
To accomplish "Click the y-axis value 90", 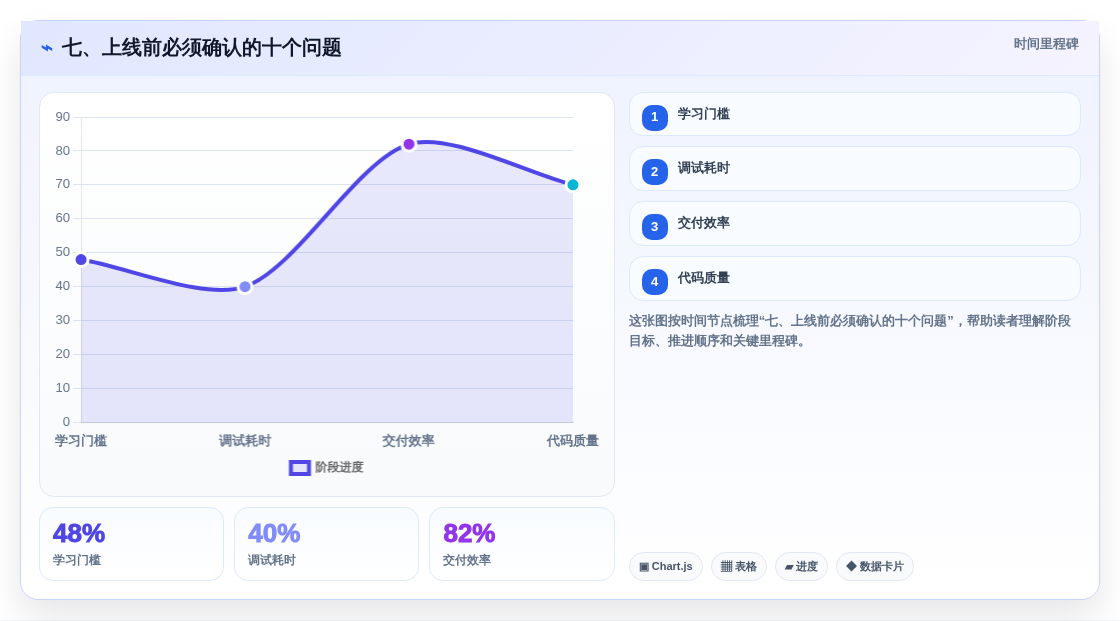I will pos(63,116).
